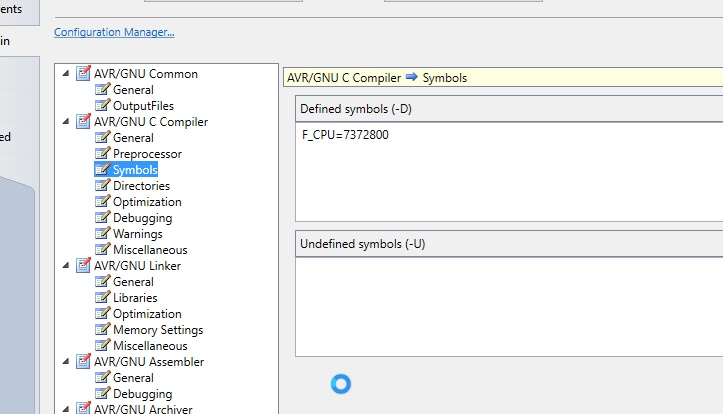
Task: Collapse the AVR/GNU Assembler tree node
Action: click(x=66, y=362)
